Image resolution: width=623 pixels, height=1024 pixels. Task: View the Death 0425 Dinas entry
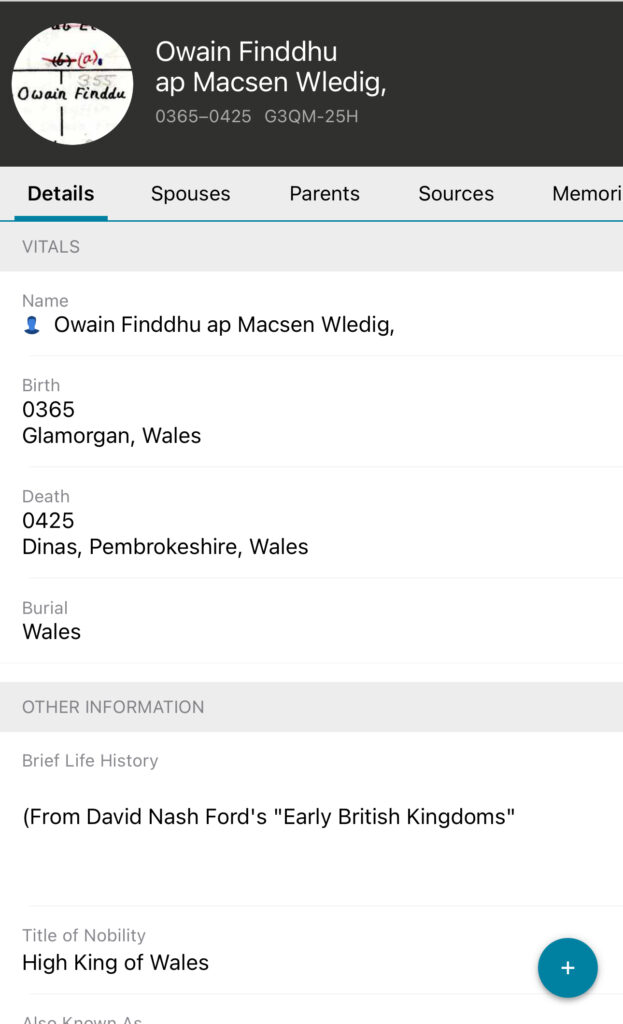[x=165, y=533]
